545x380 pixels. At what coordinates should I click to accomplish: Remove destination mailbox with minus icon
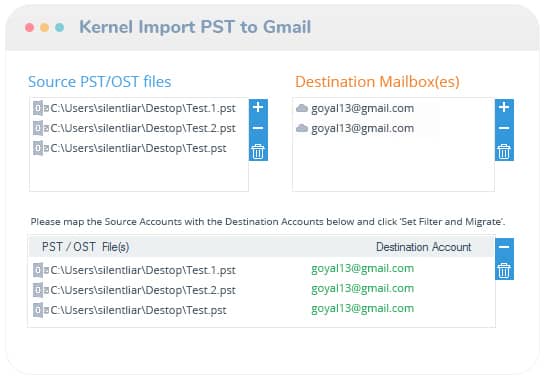coord(504,128)
